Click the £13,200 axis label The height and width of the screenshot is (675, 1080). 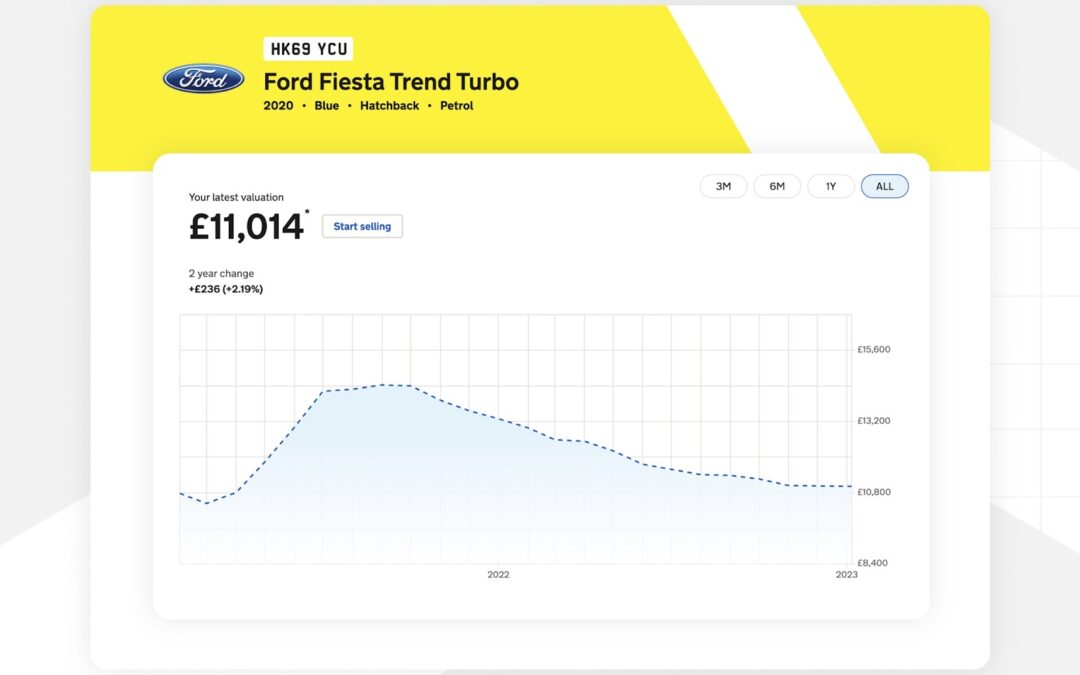click(x=873, y=420)
